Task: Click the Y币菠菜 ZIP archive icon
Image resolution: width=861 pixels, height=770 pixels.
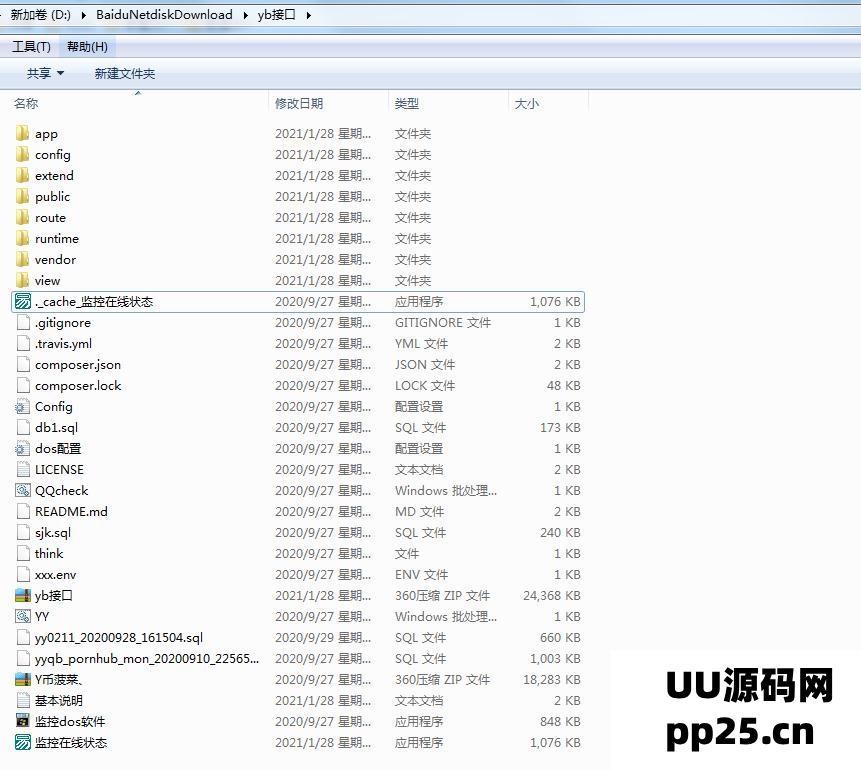Action: coord(23,679)
